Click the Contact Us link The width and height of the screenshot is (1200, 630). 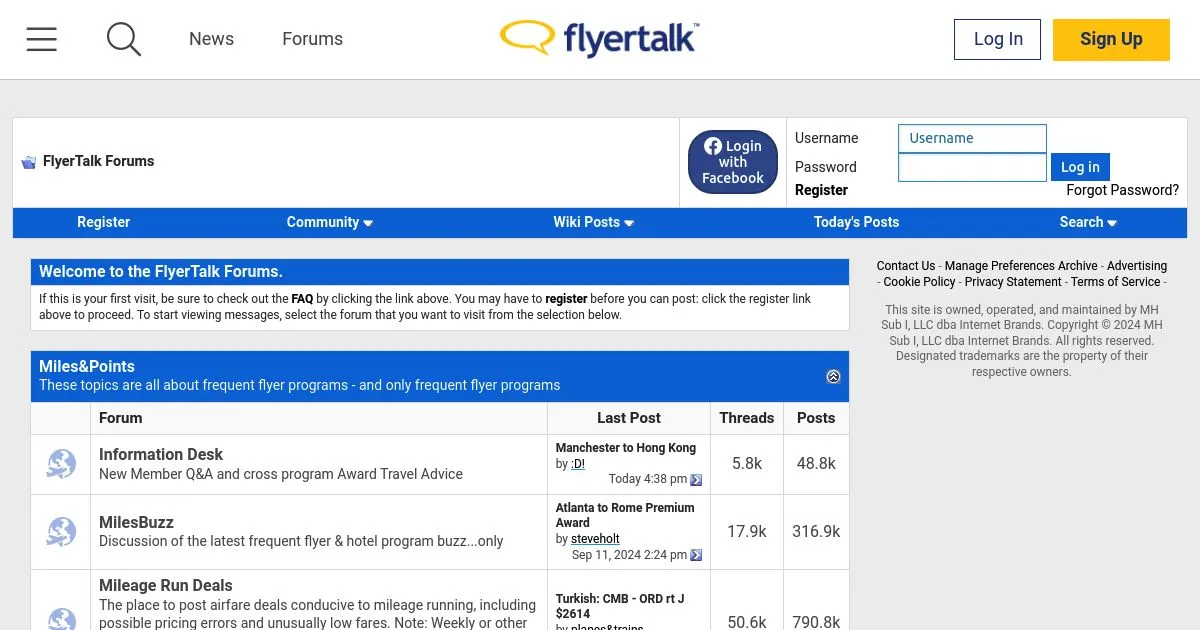pyautogui.click(x=906, y=266)
